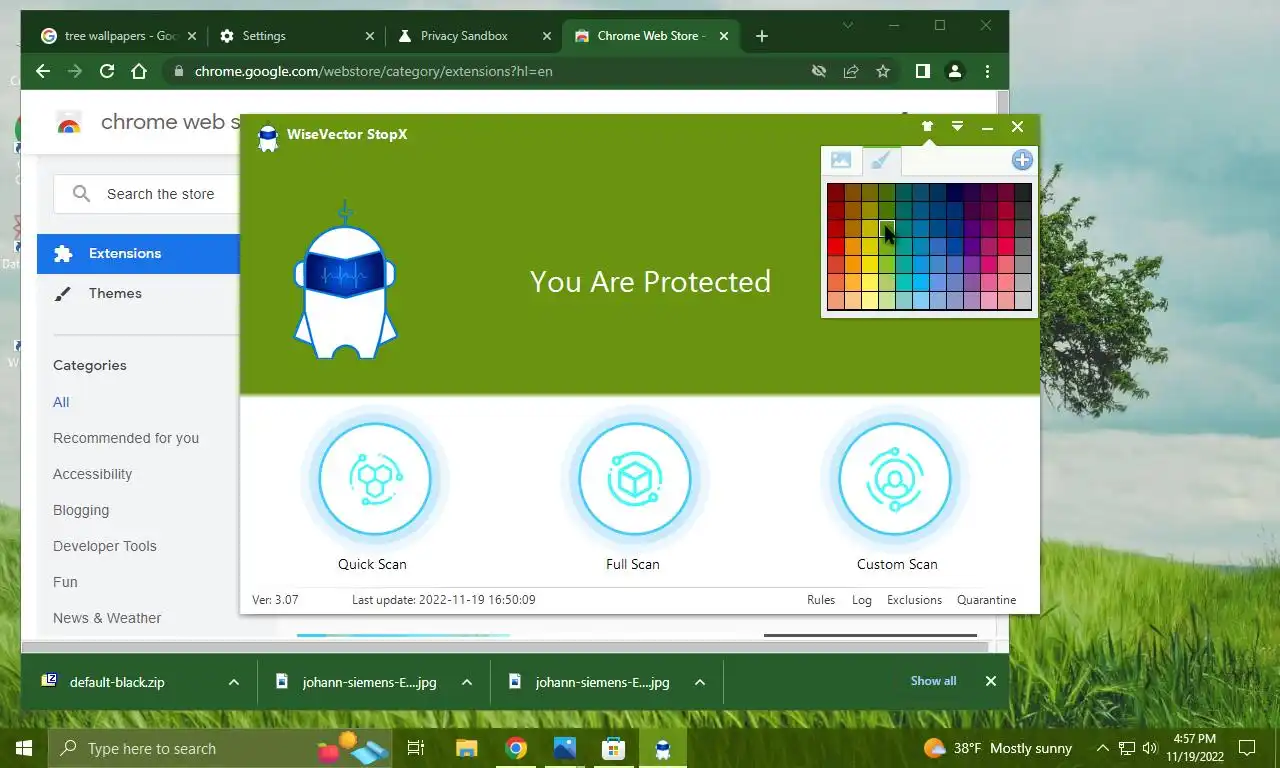Expand chevron next to default-black.zip

pos(233,682)
